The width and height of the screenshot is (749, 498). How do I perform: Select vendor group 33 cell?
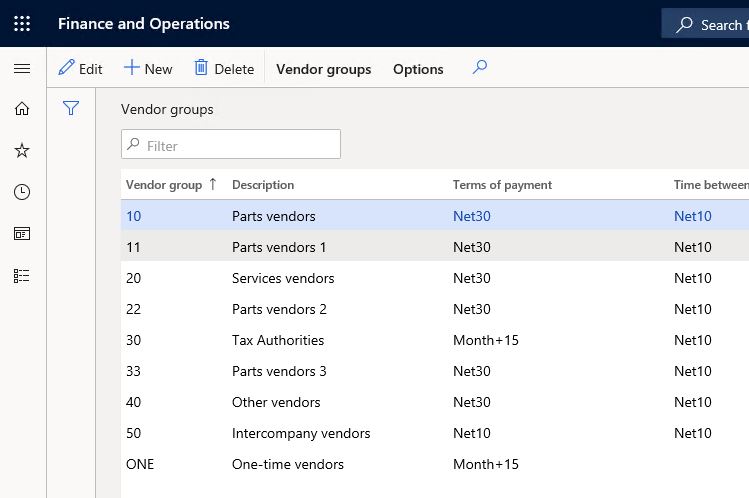tap(133, 371)
